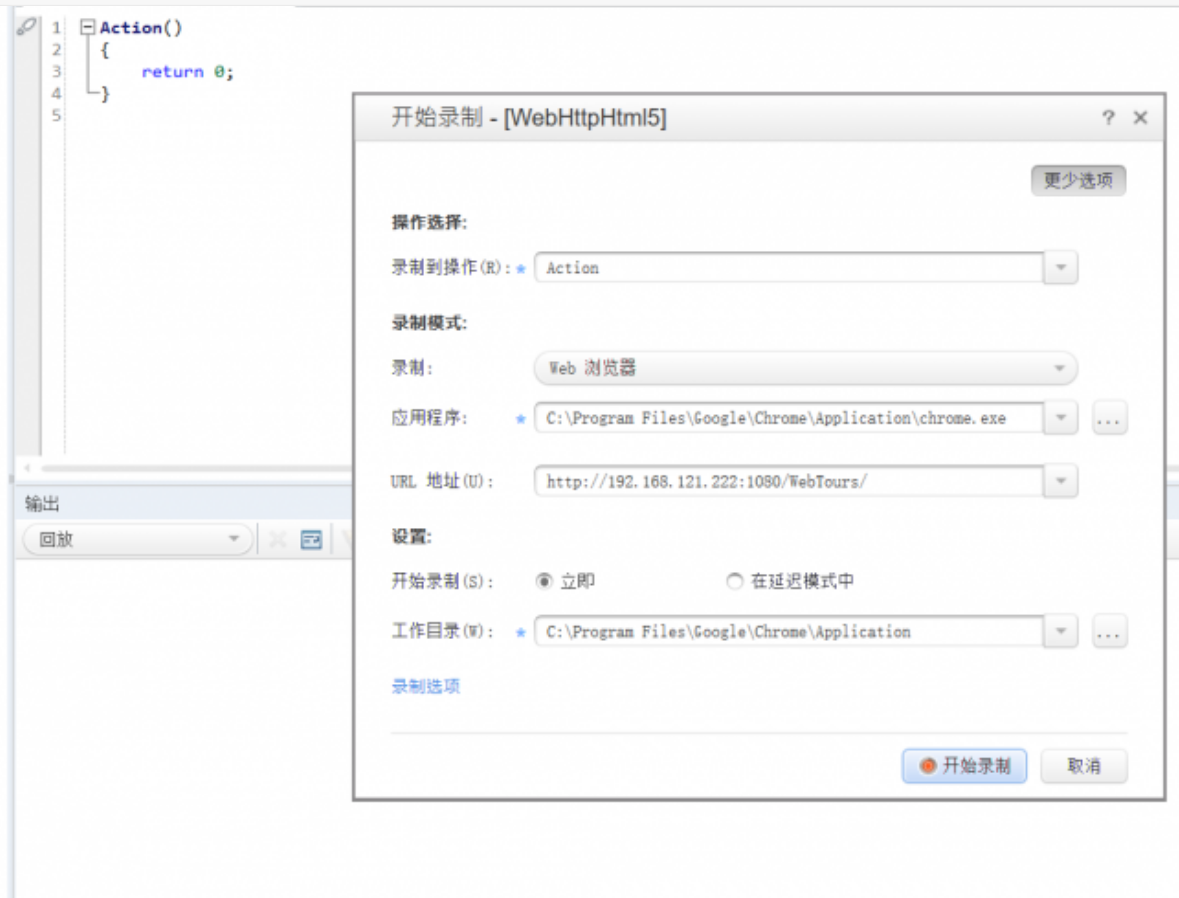Viewport: 1179px width, 898px height.
Task: Close the Start Recording dialog
Action: (x=1140, y=118)
